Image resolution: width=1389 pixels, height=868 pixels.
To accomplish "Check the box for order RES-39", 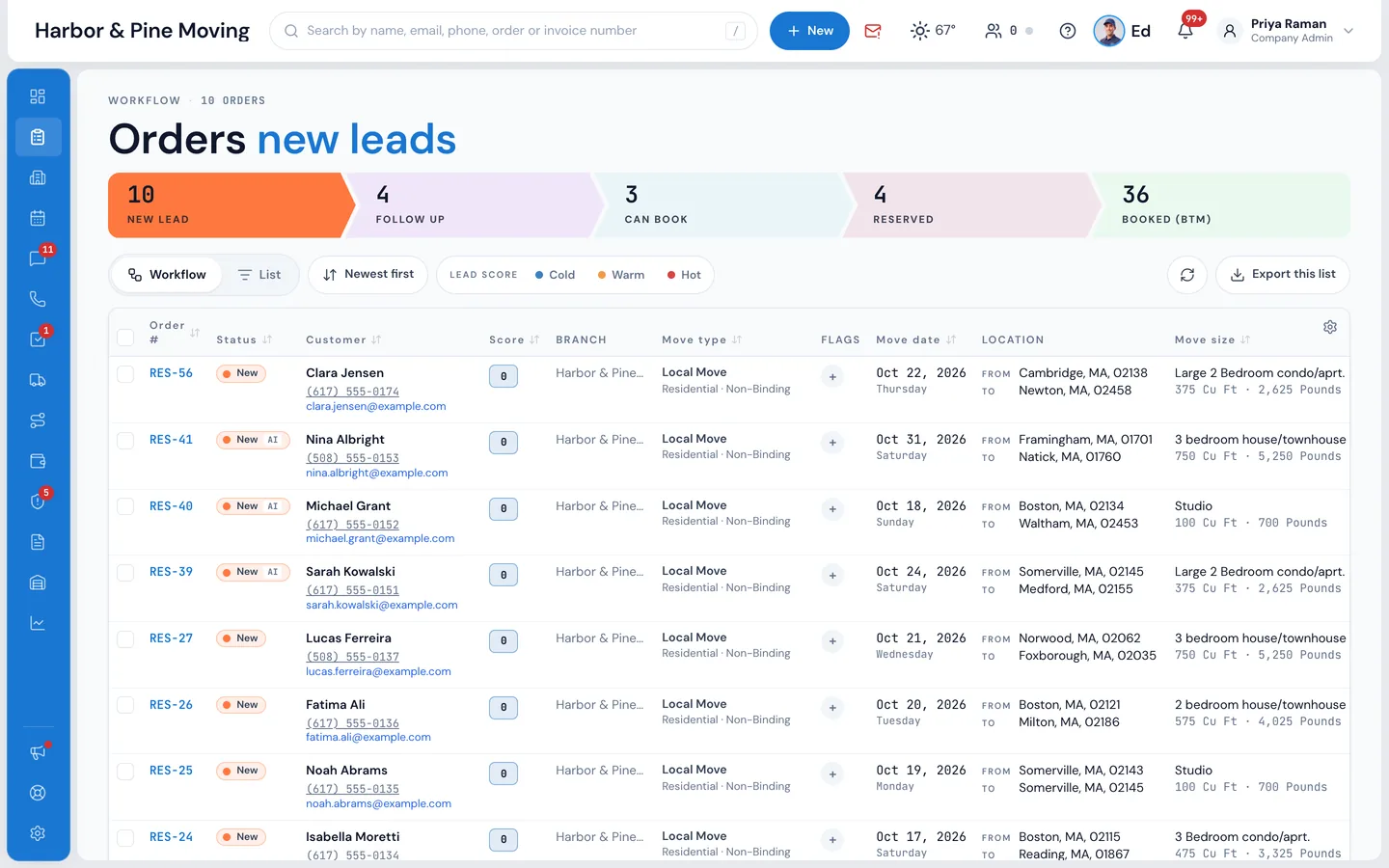I will [125, 573].
